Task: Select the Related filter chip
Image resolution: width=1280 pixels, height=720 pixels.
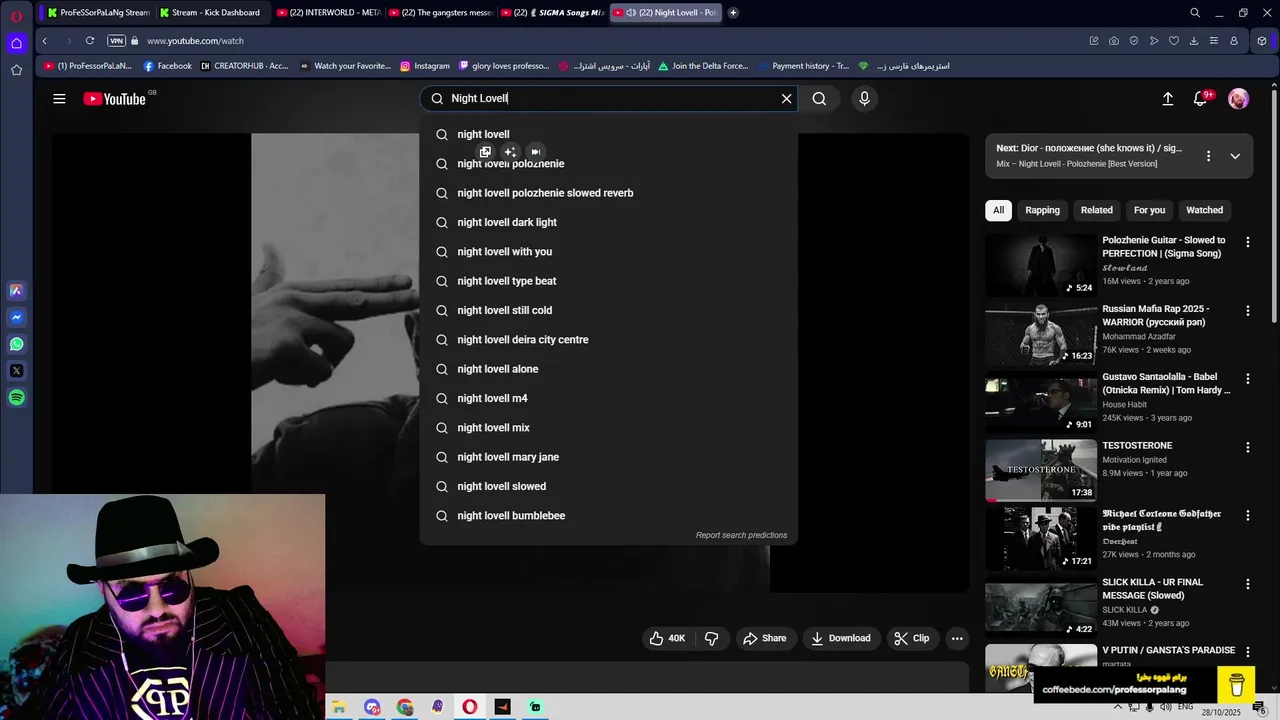Action: [1096, 210]
